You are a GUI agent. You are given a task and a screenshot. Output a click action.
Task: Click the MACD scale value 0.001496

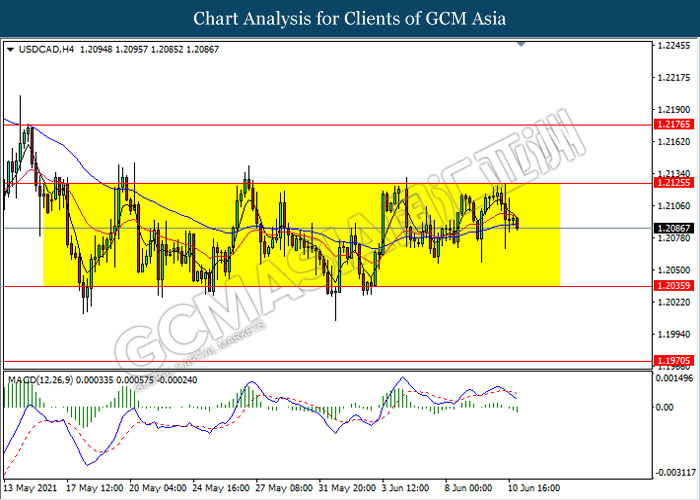pos(675,378)
